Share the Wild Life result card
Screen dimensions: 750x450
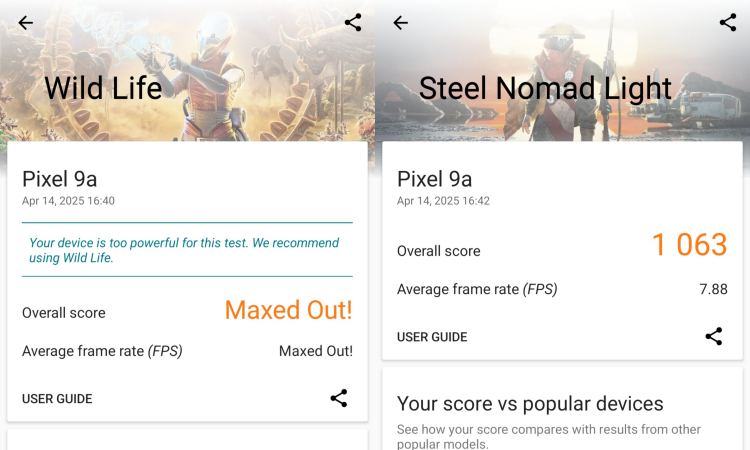[339, 398]
